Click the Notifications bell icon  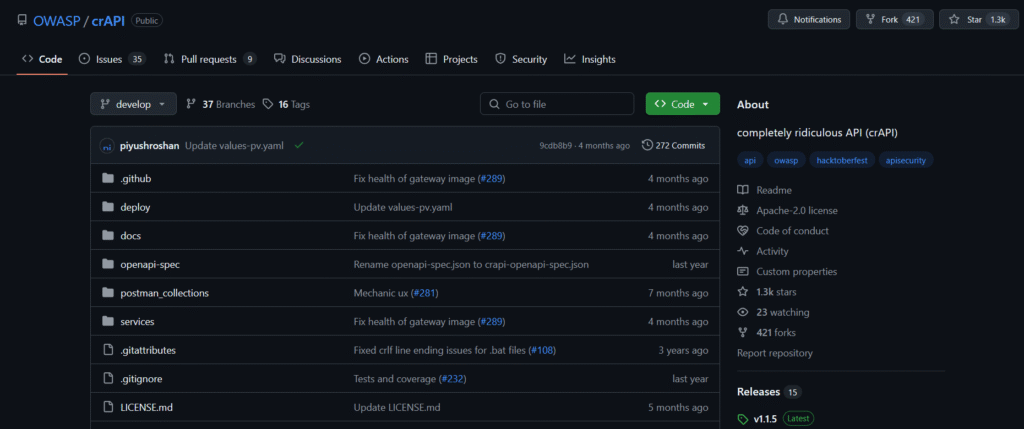pos(782,20)
